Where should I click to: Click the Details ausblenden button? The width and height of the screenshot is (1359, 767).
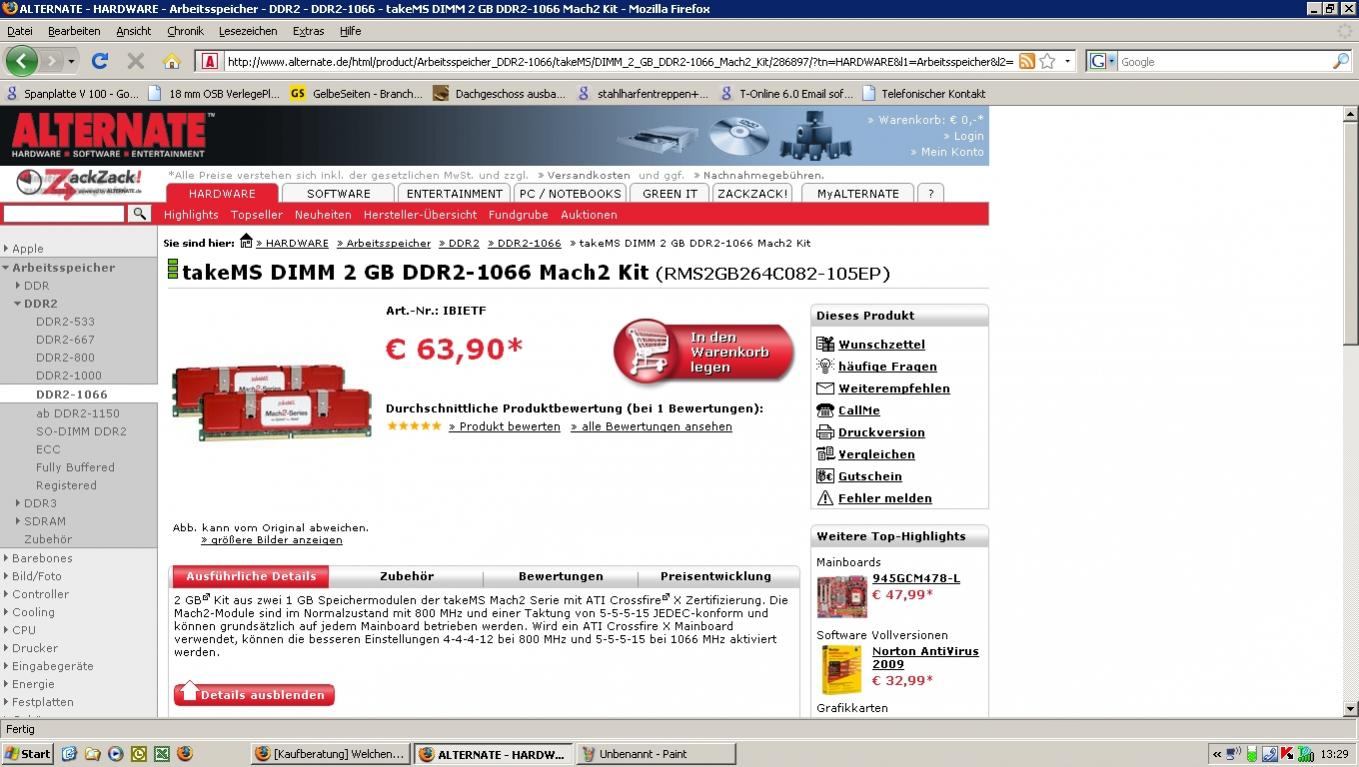pos(254,694)
